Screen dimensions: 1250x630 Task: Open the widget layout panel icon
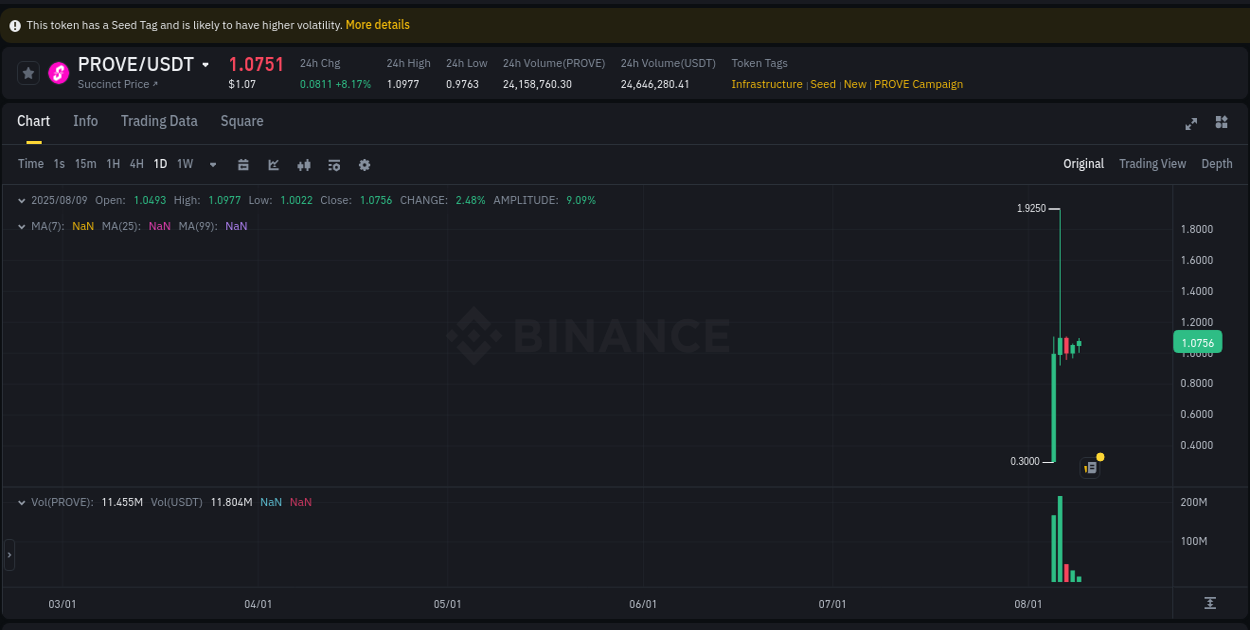click(1221, 123)
